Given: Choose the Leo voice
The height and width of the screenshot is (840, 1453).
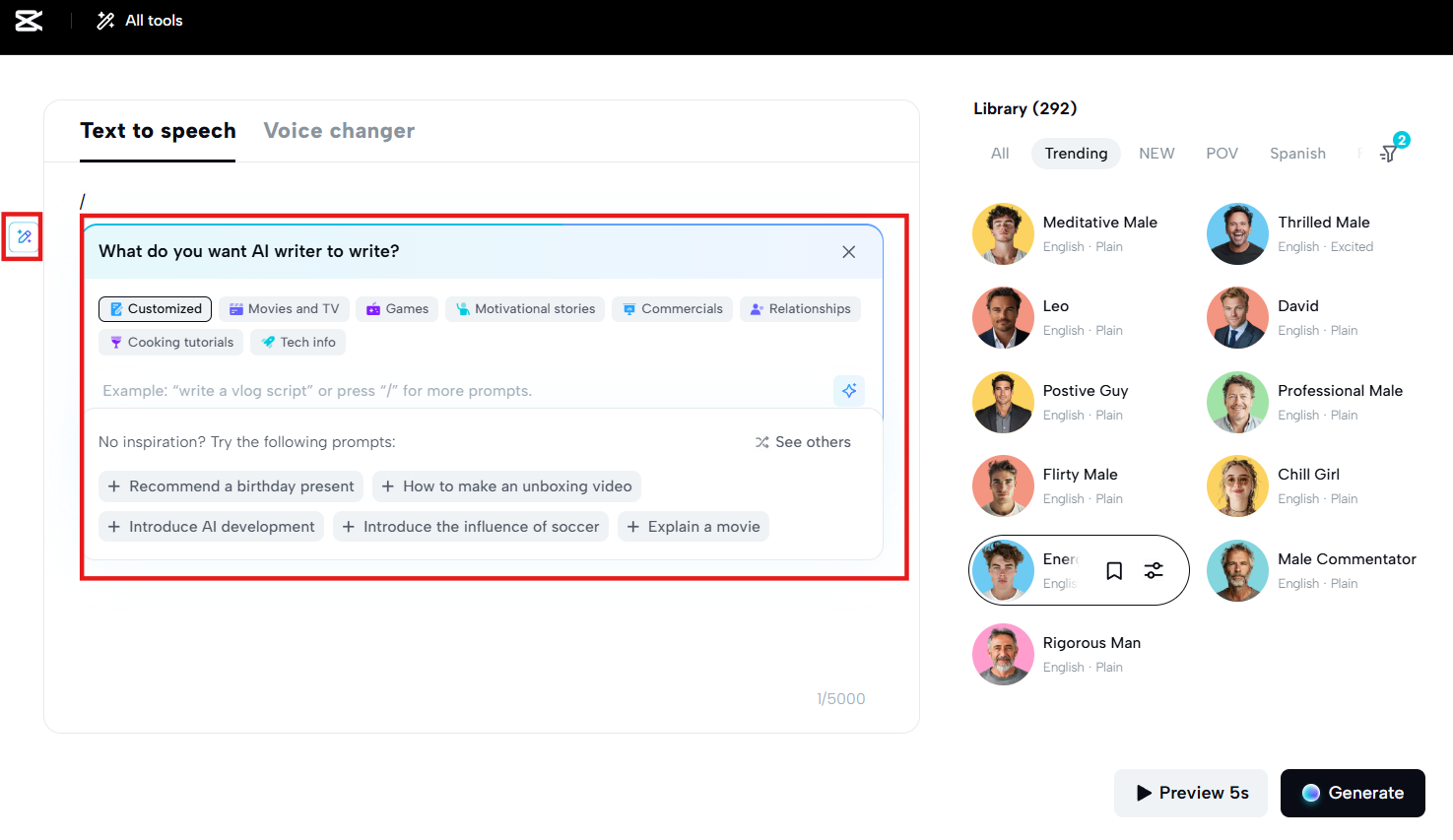Looking at the screenshot, I should [x=1079, y=318].
